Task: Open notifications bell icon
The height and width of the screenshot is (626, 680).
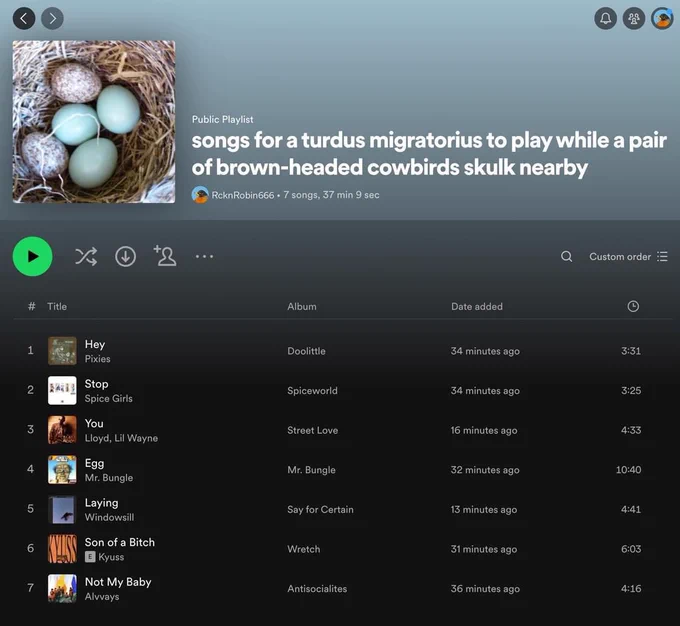Action: pyautogui.click(x=605, y=18)
